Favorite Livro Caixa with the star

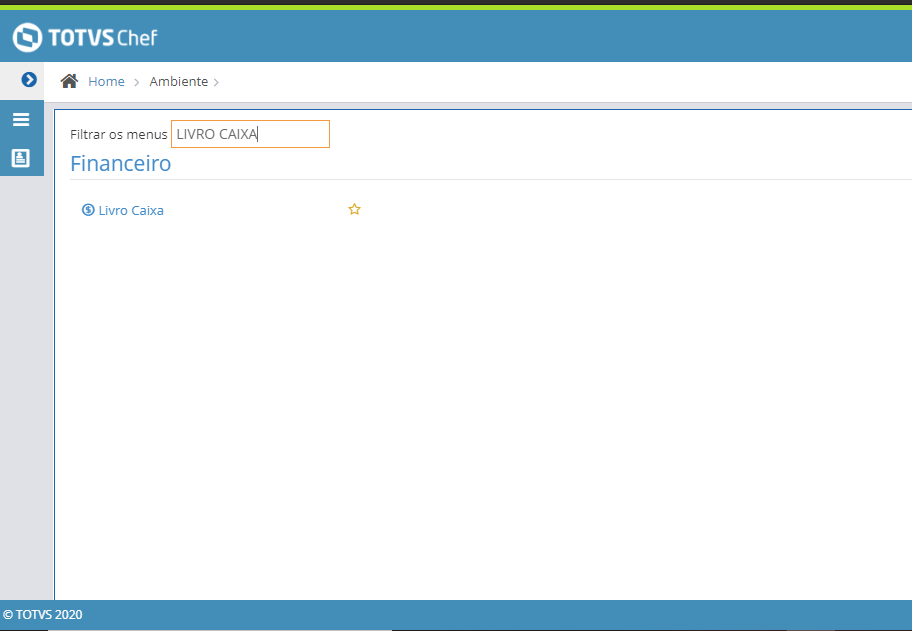[x=354, y=209]
